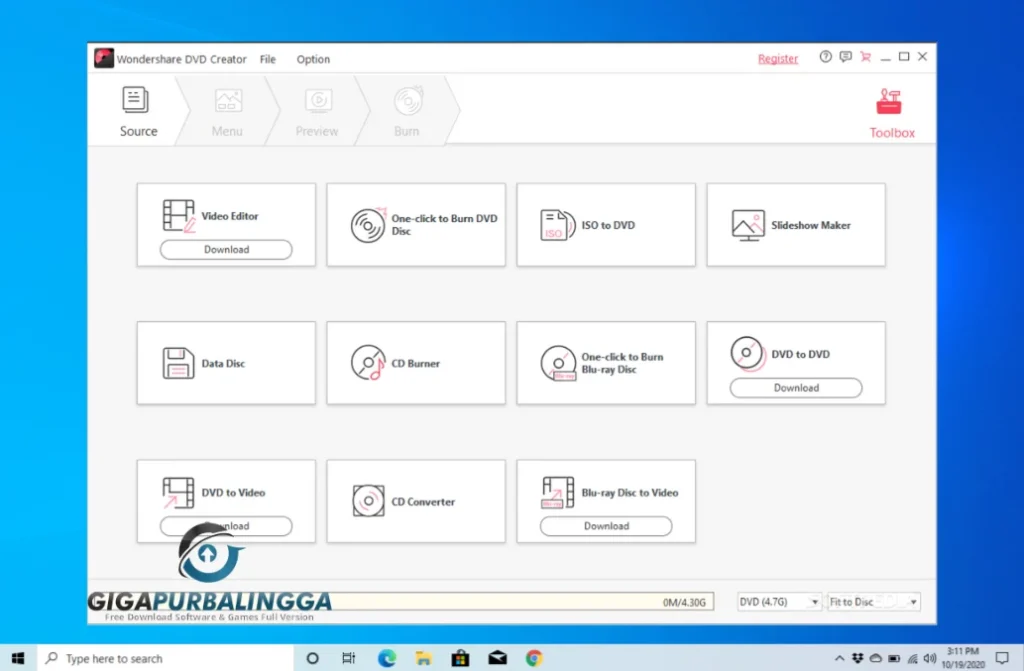Select the Video Editor tool
The image size is (1024, 671).
(x=226, y=215)
